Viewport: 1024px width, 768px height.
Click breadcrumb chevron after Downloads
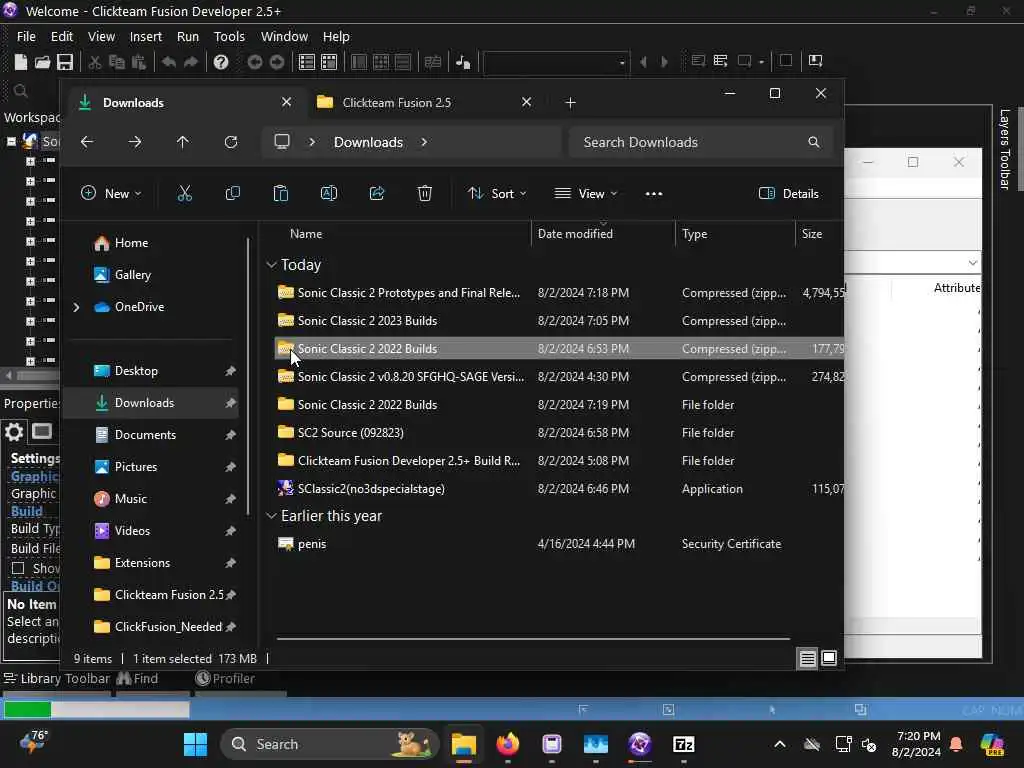pyautogui.click(x=424, y=142)
